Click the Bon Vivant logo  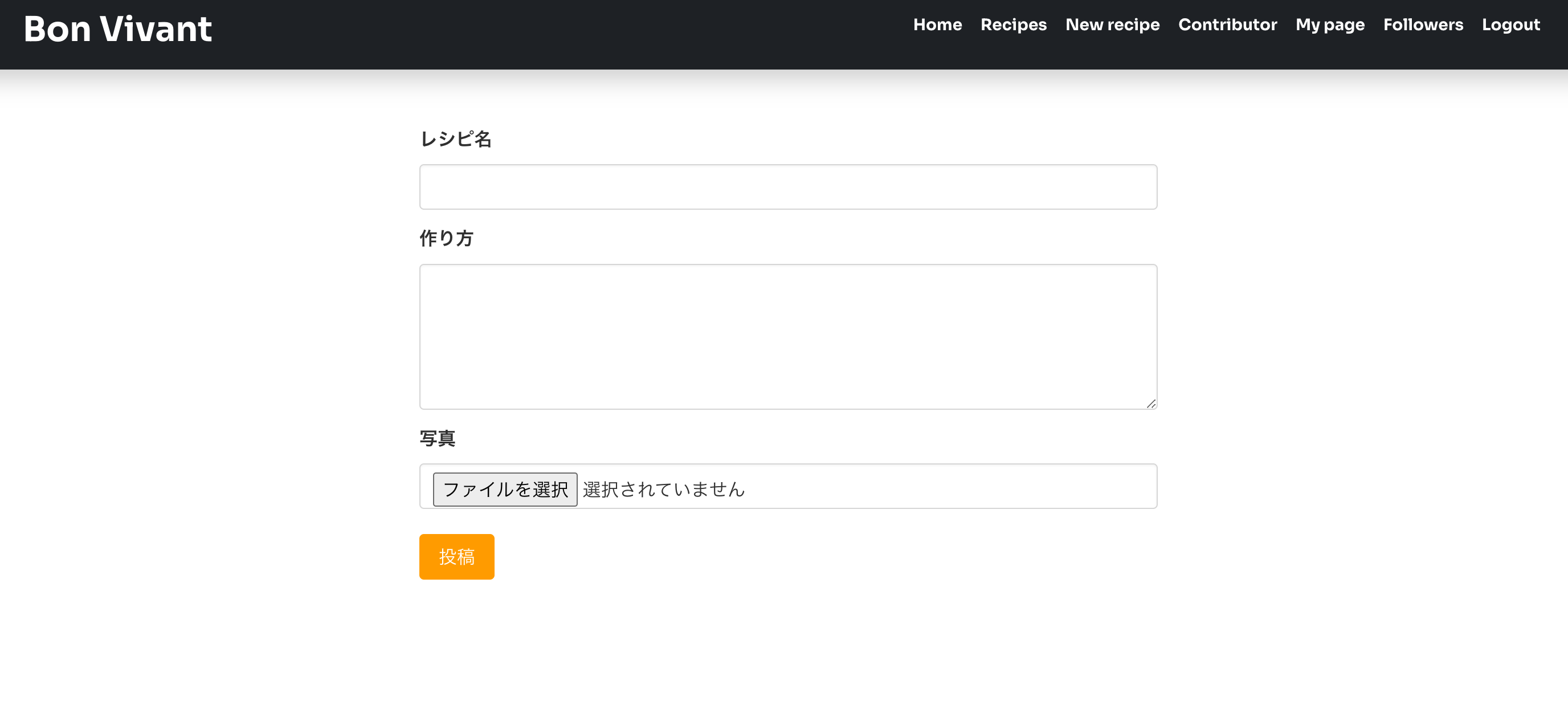click(117, 28)
